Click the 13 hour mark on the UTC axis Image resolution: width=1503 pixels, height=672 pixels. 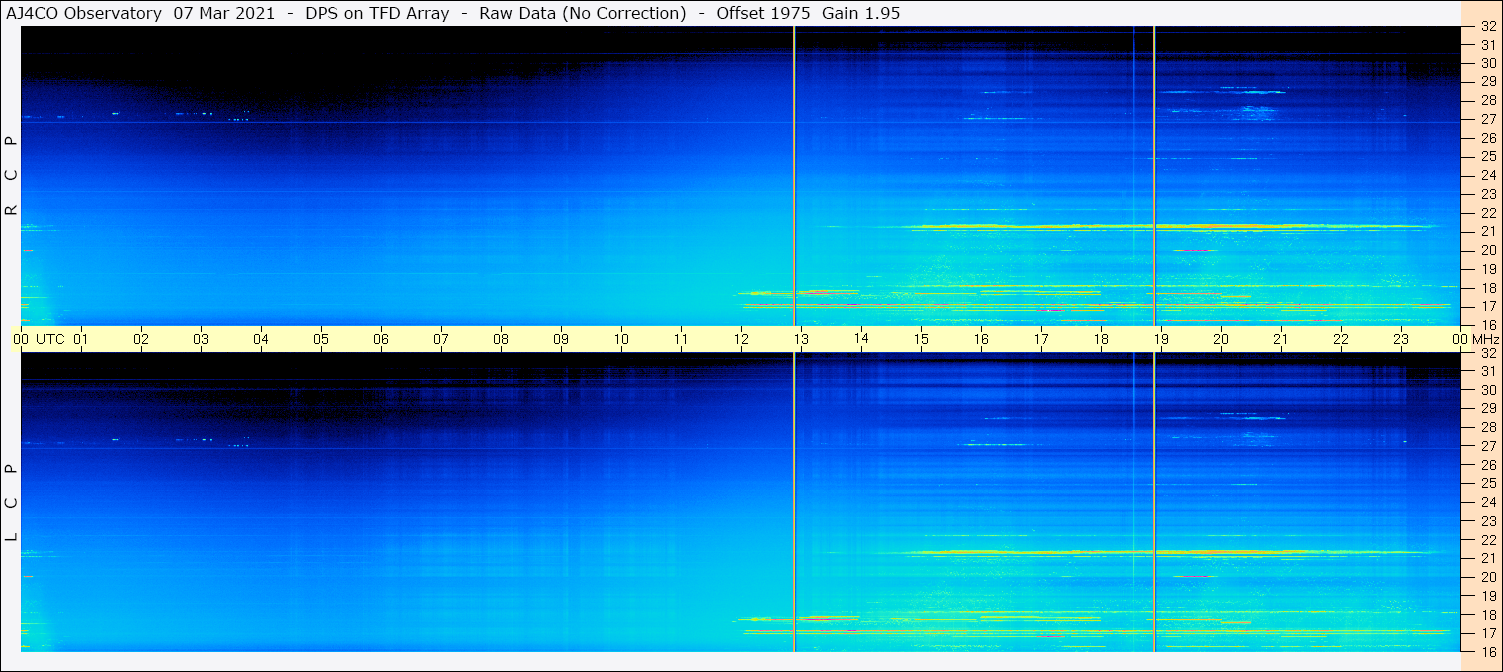801,339
